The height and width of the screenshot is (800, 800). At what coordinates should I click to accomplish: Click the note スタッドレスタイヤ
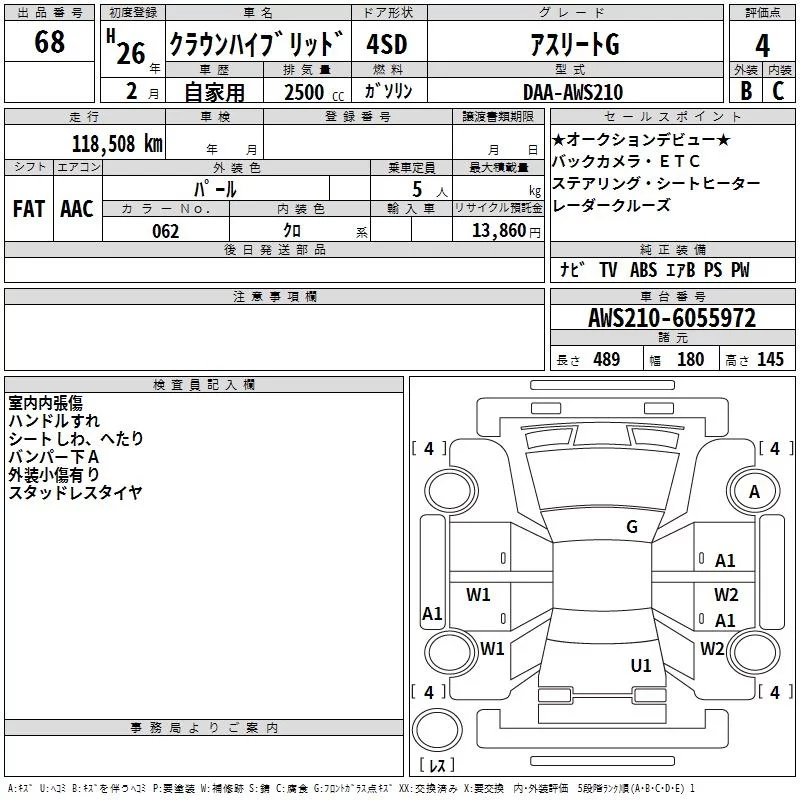pos(76,492)
